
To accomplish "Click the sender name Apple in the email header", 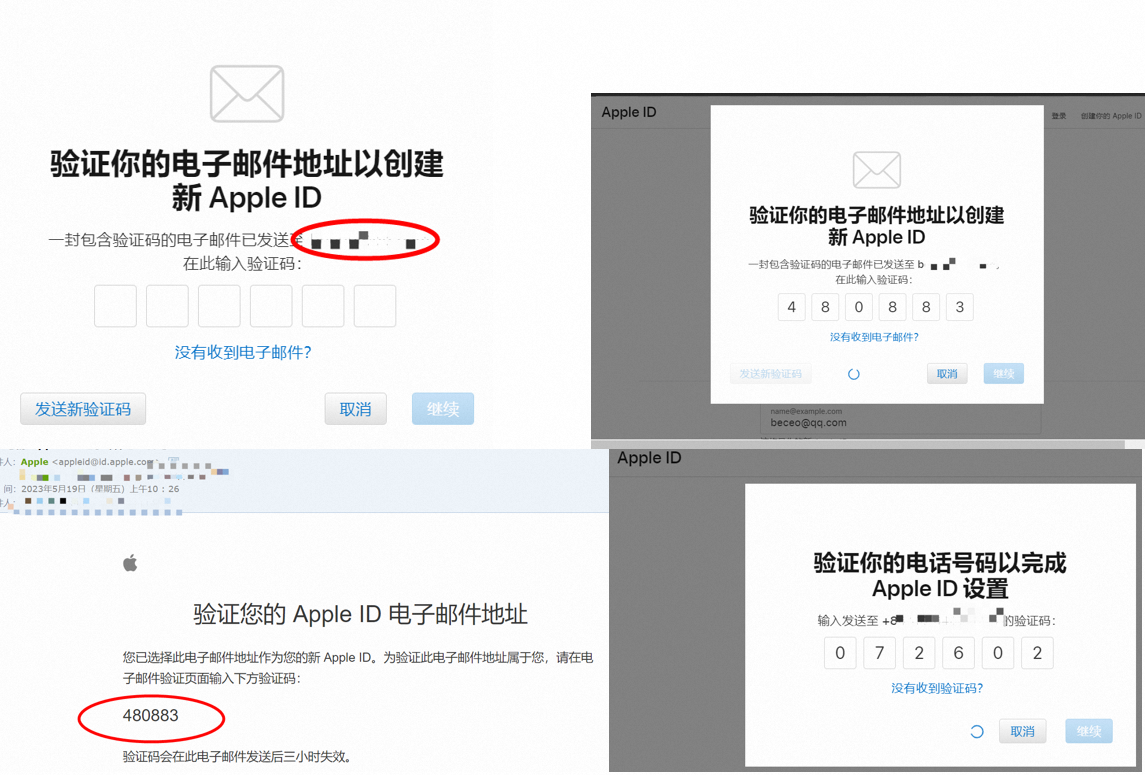I will (x=34, y=462).
